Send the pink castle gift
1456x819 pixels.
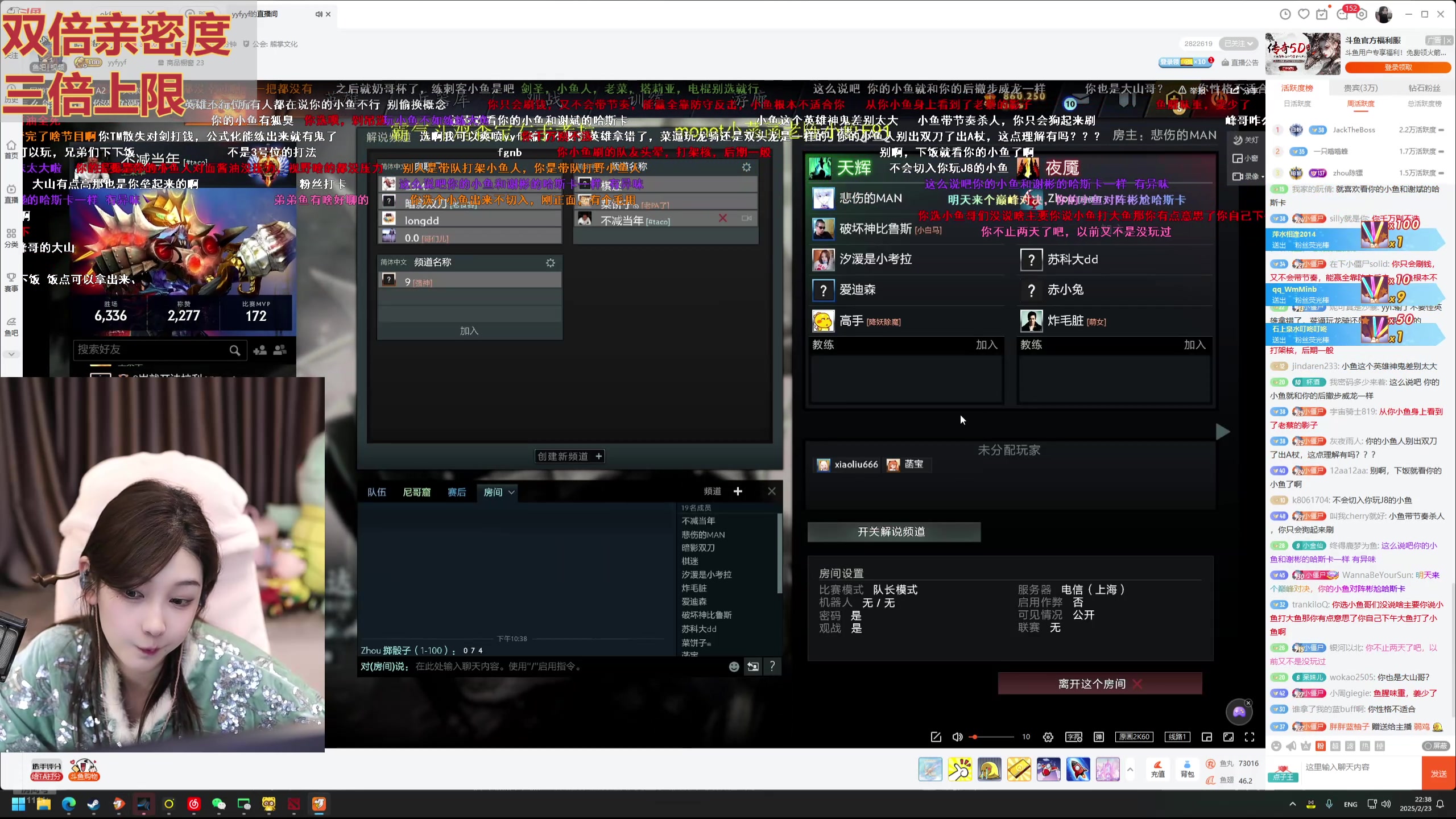point(1107,770)
